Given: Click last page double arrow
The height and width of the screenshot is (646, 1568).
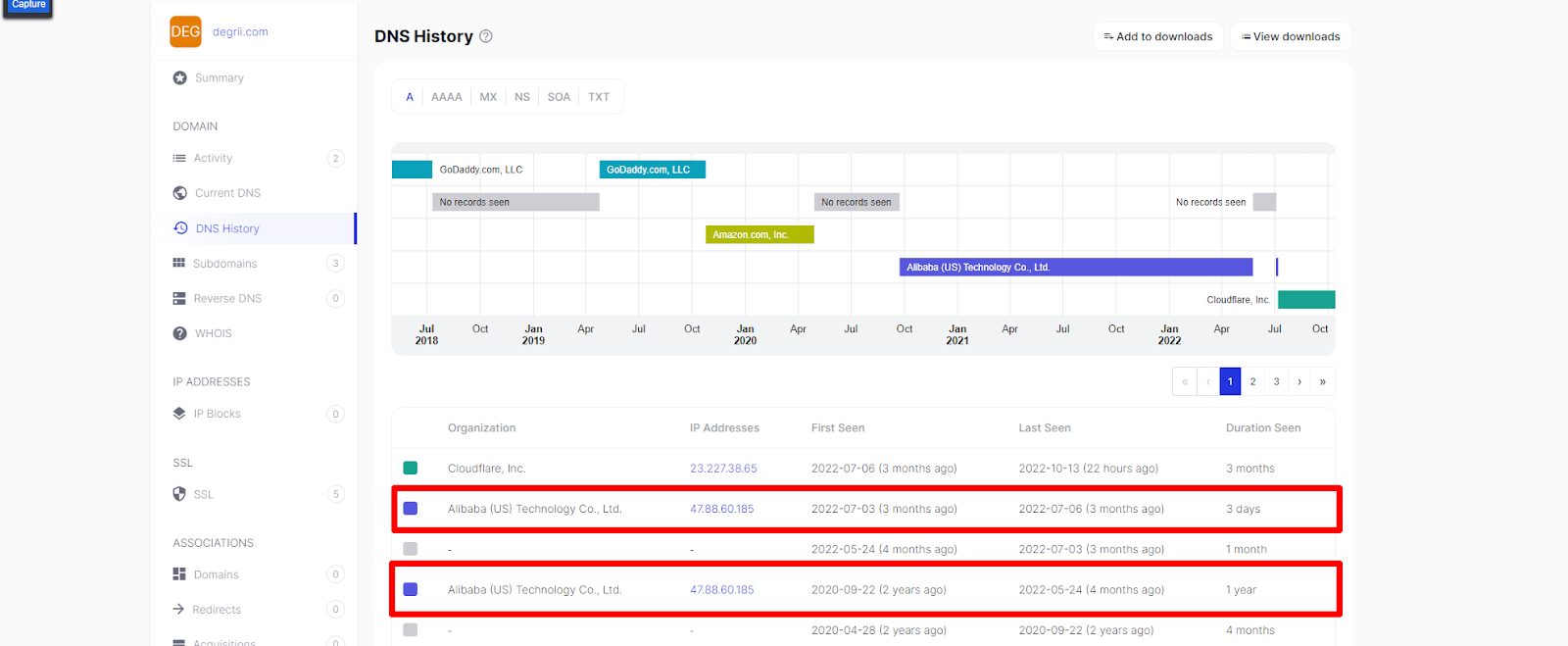Looking at the screenshot, I should coord(1323,381).
